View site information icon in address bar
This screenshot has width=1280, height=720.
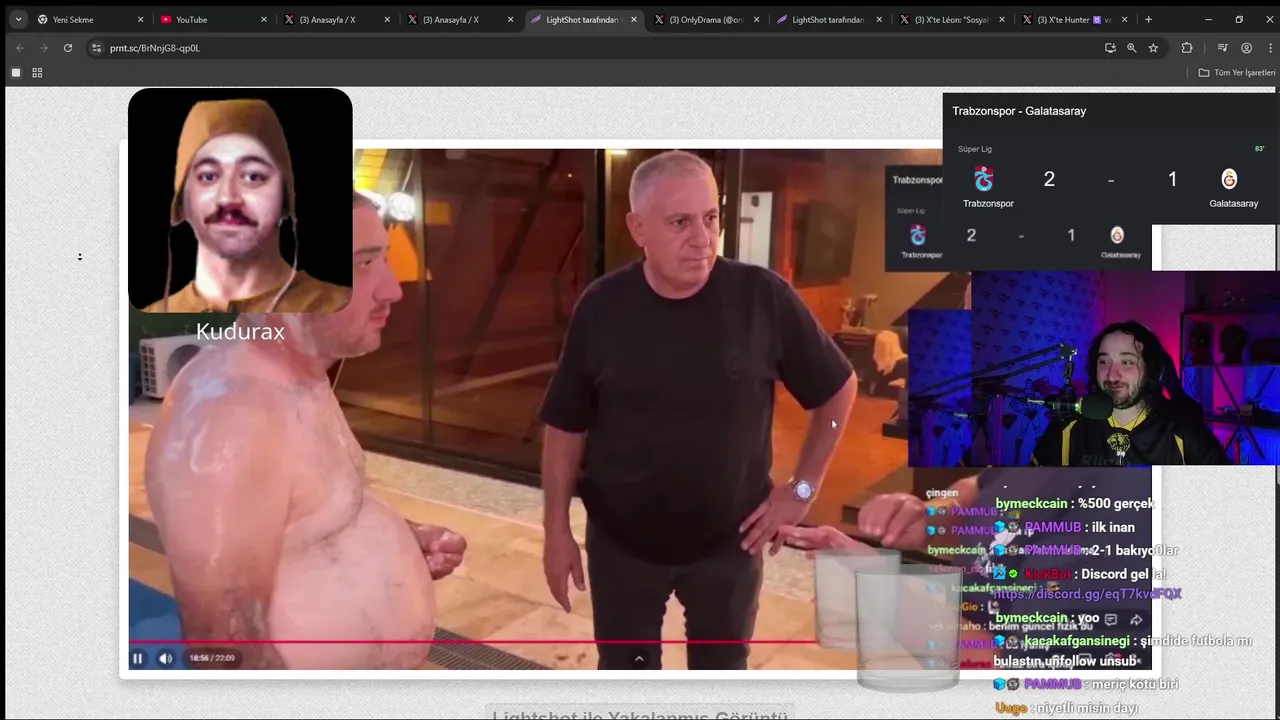(x=96, y=48)
